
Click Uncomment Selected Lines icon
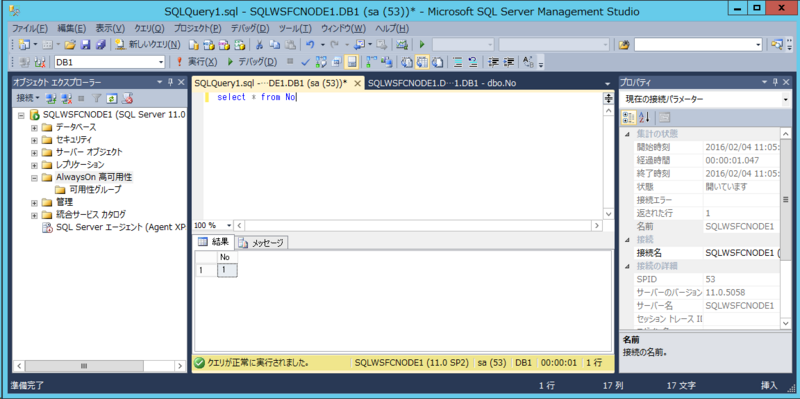coord(473,62)
